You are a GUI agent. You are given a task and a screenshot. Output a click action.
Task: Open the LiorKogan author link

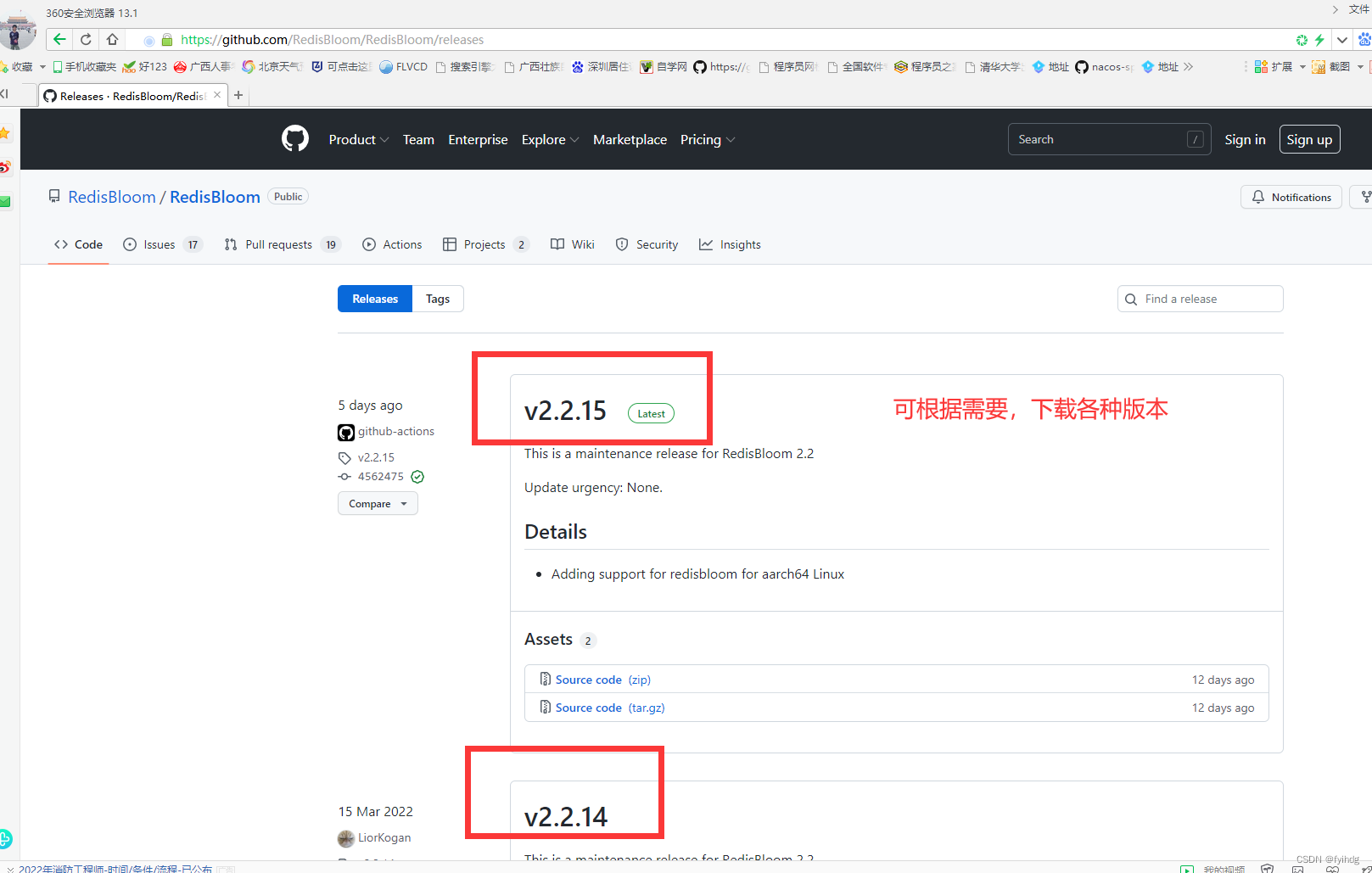point(384,837)
